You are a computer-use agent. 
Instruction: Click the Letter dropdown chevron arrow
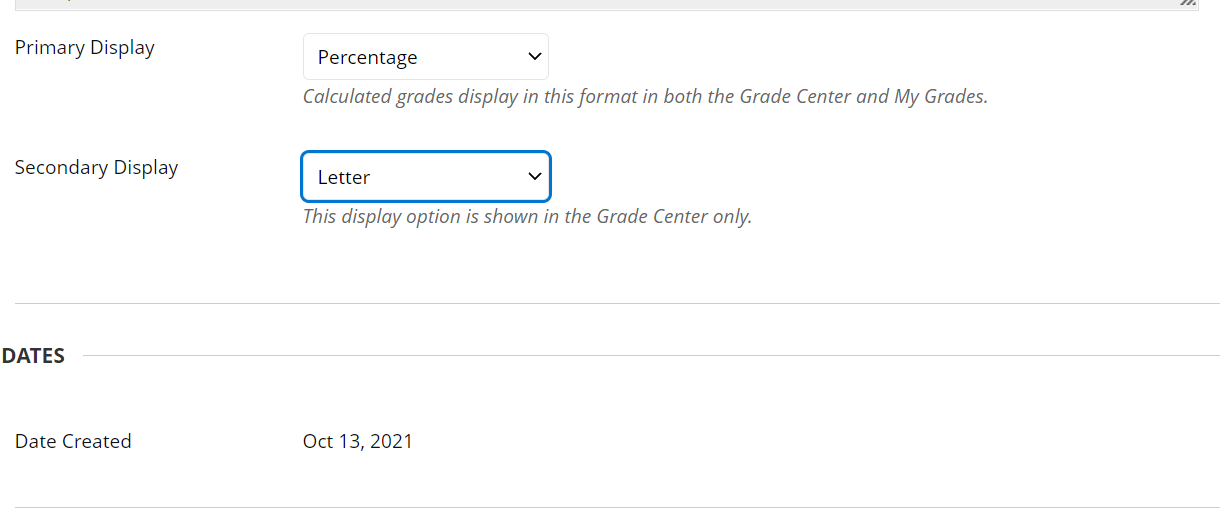534,177
